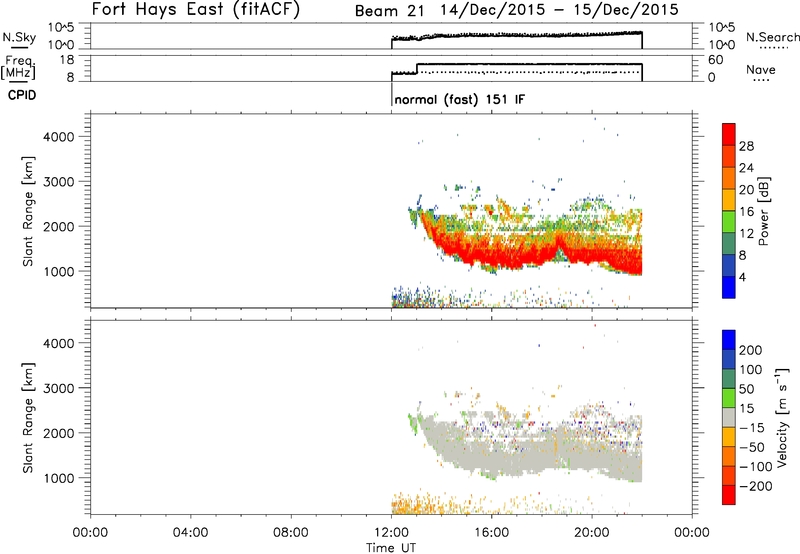This screenshot has width=800, height=554.
Task: Click the 'CPID' label
Action: (x=22, y=95)
